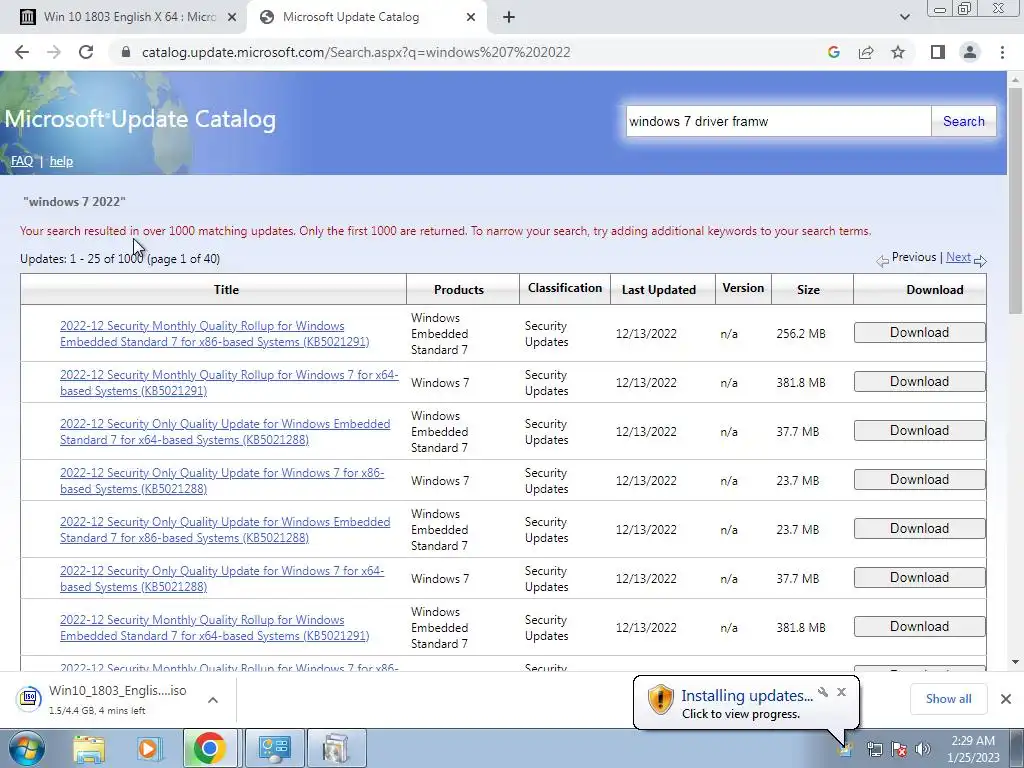Click the Previous page arrow icon
The image size is (1024, 768).
point(882,261)
